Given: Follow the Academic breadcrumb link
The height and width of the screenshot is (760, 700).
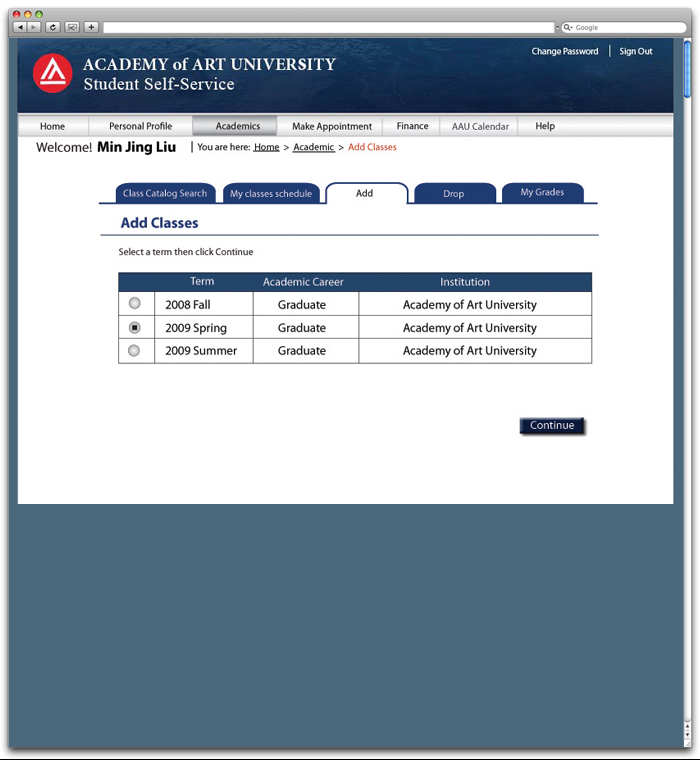Looking at the screenshot, I should [314, 147].
